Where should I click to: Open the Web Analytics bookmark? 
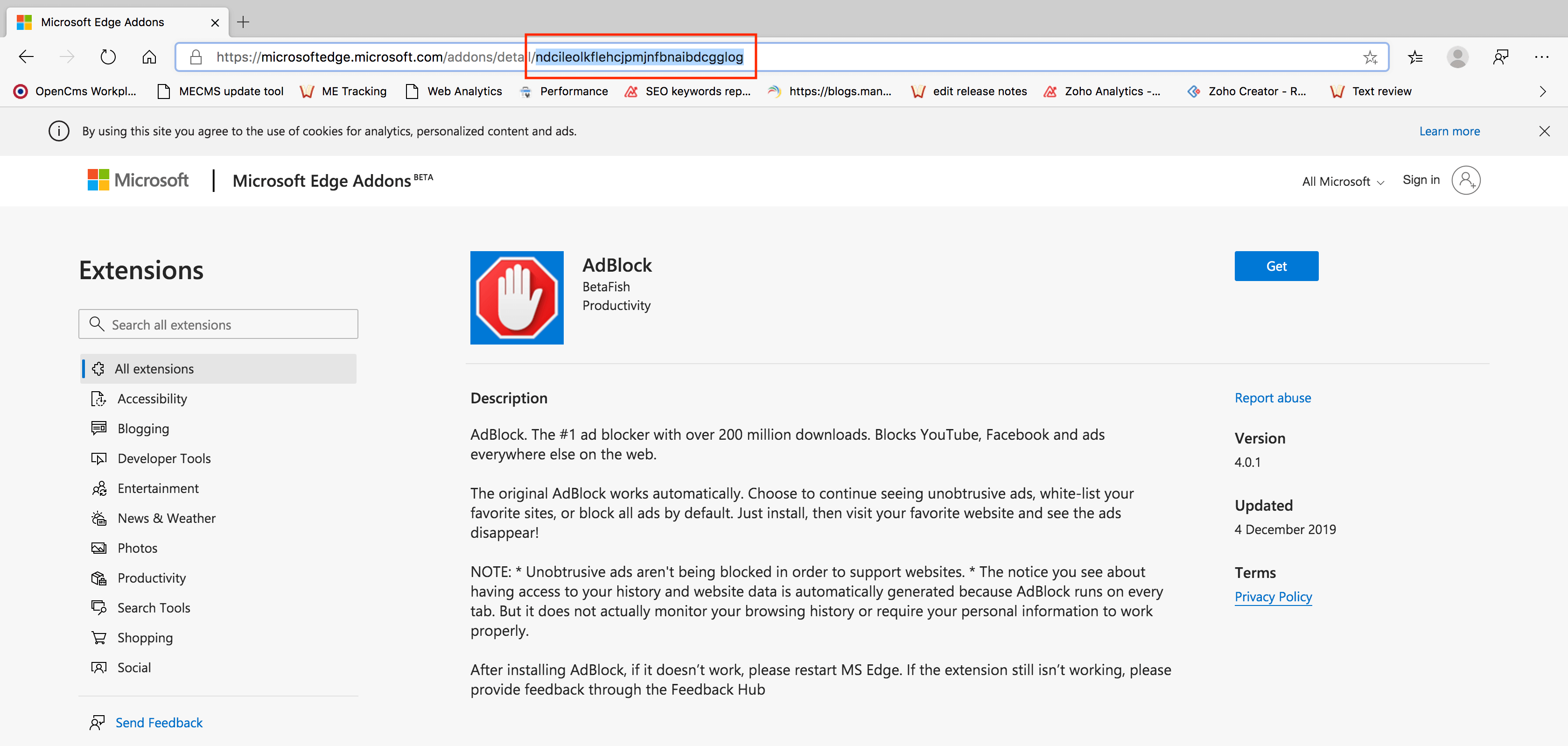pos(454,91)
